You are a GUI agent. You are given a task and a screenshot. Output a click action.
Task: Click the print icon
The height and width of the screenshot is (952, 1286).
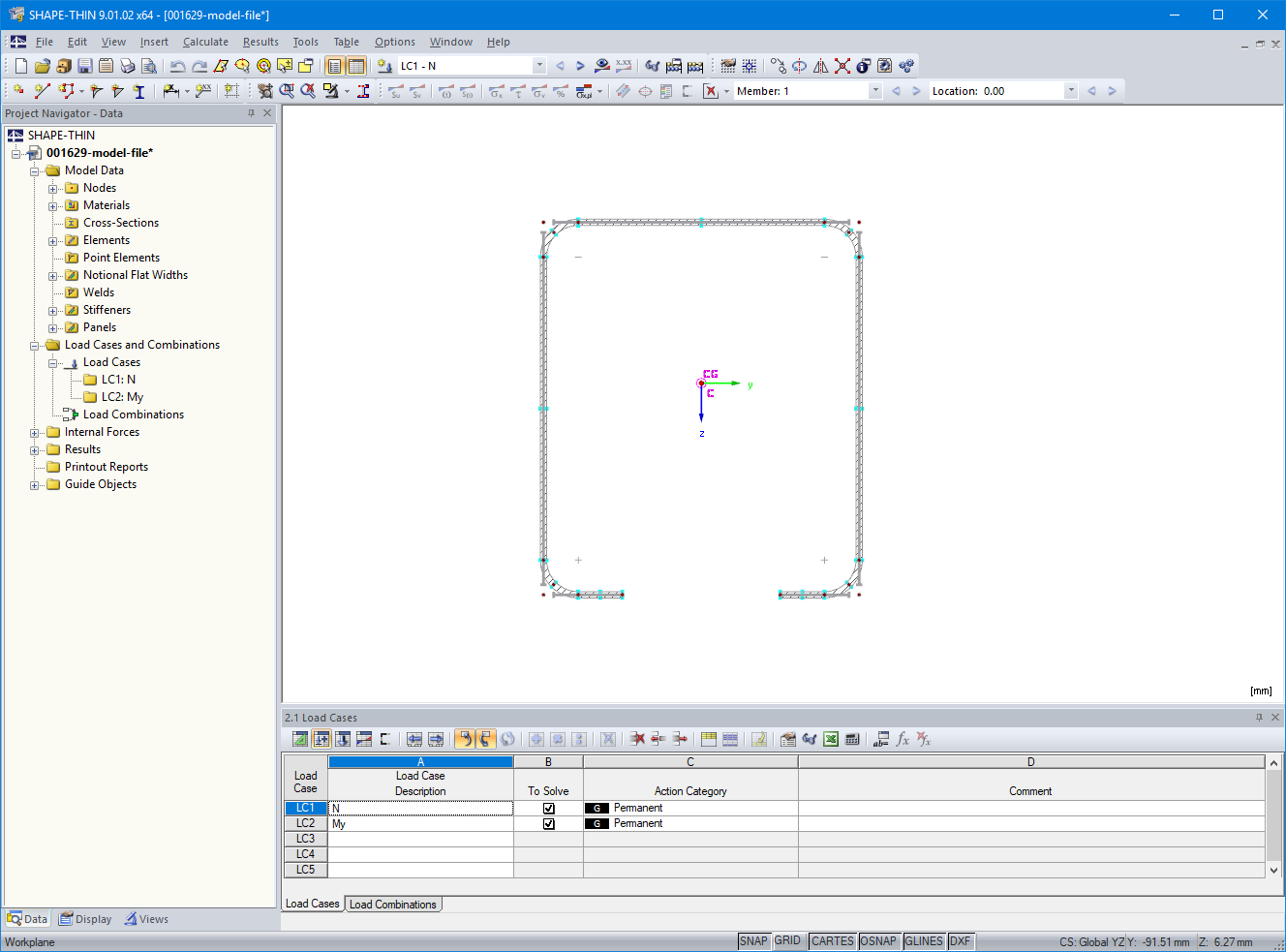127,66
